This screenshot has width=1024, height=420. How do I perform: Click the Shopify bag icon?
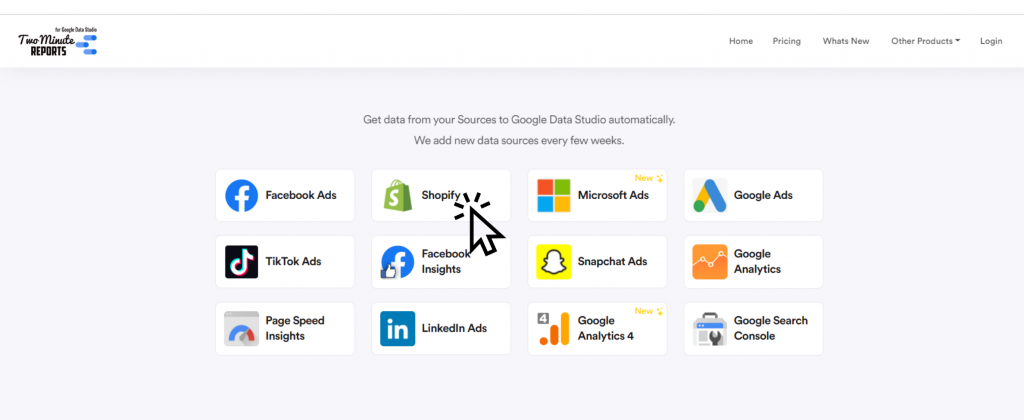pos(398,195)
